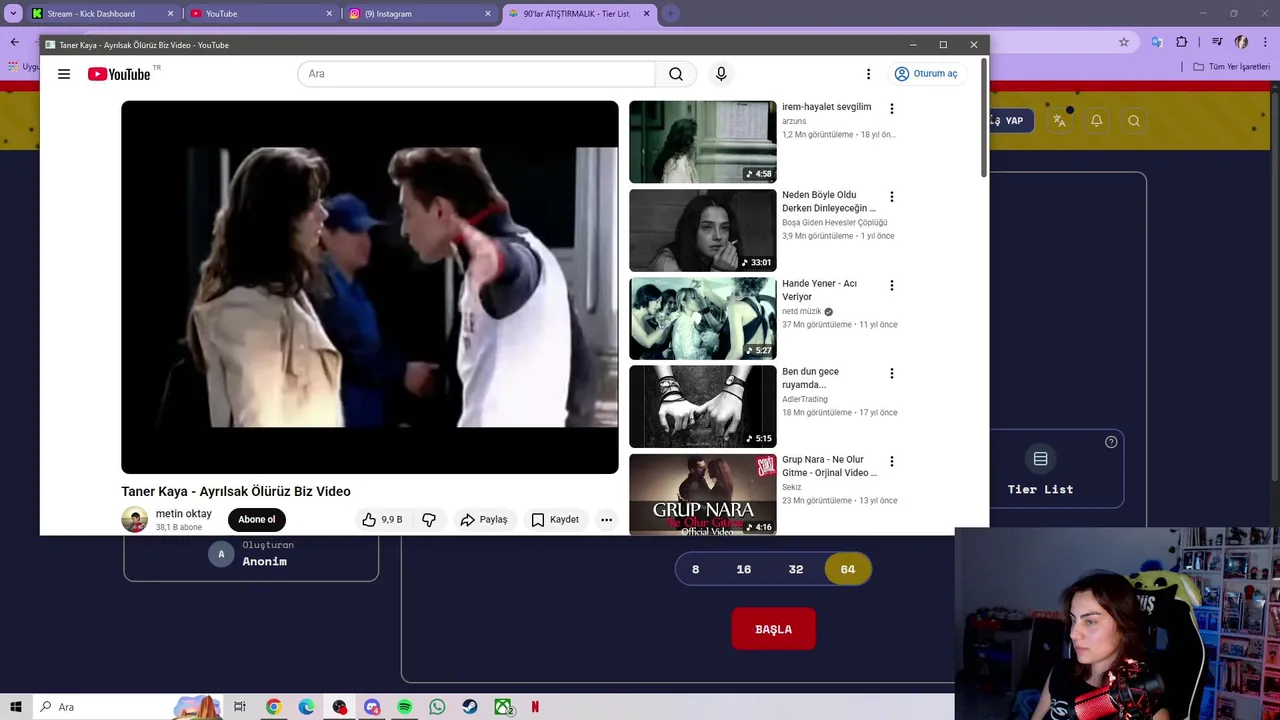The image size is (1280, 720).
Task: Open 'irem-hayalet sevgilim' video thumbnail
Action: click(702, 142)
